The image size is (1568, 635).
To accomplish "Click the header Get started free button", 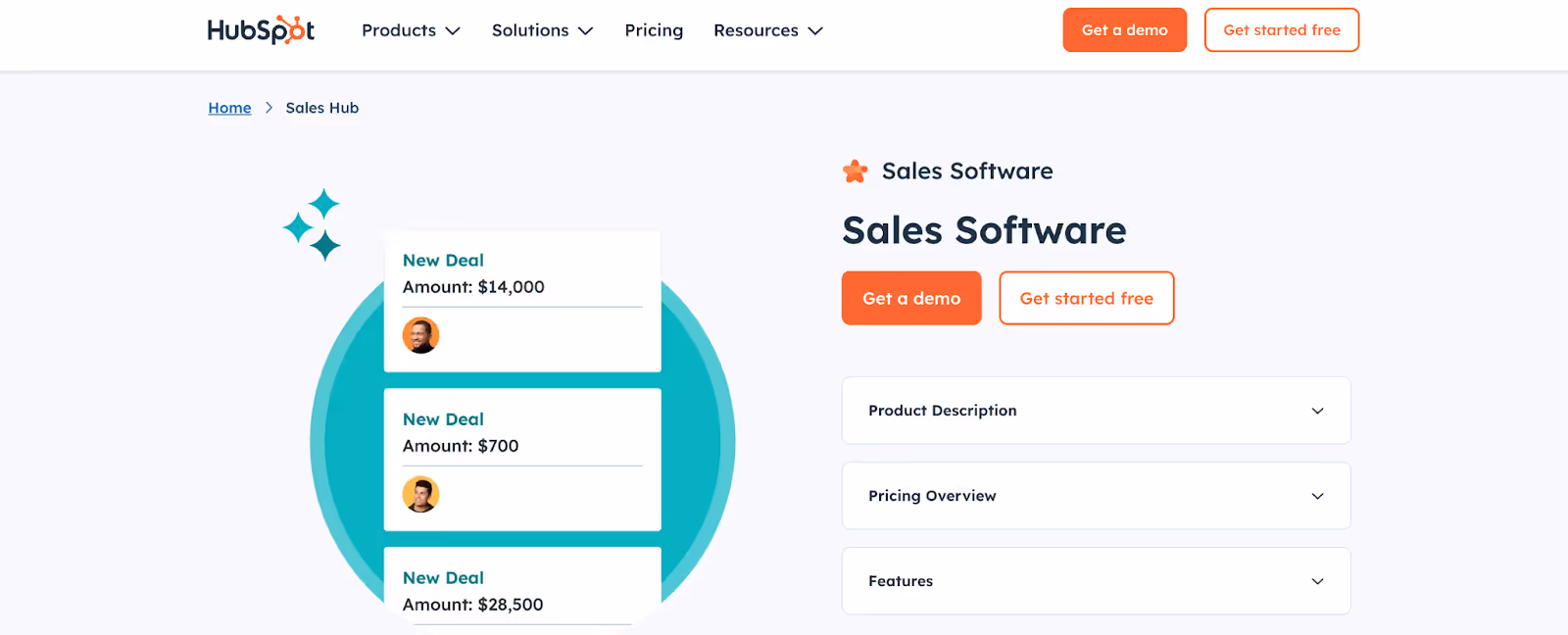I will (x=1281, y=30).
